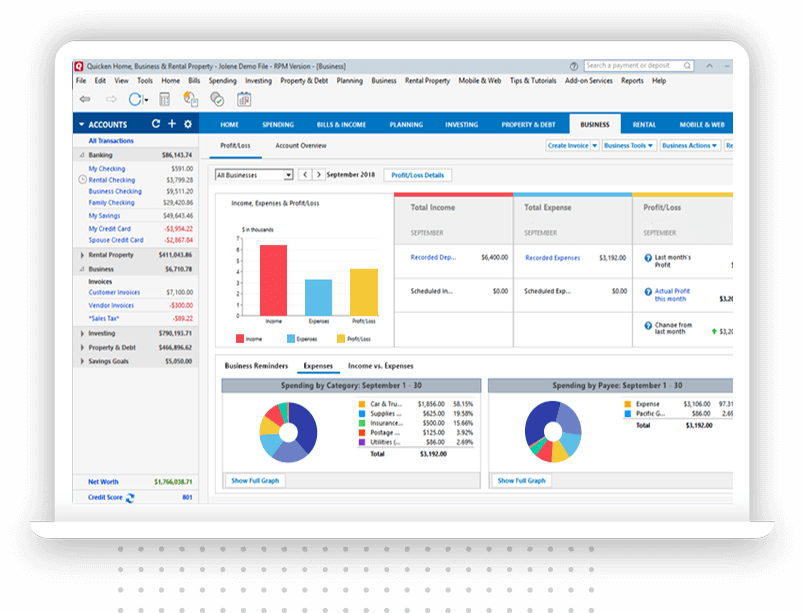Click the Actual Profit this month link
804x613 pixels.
click(x=672, y=295)
